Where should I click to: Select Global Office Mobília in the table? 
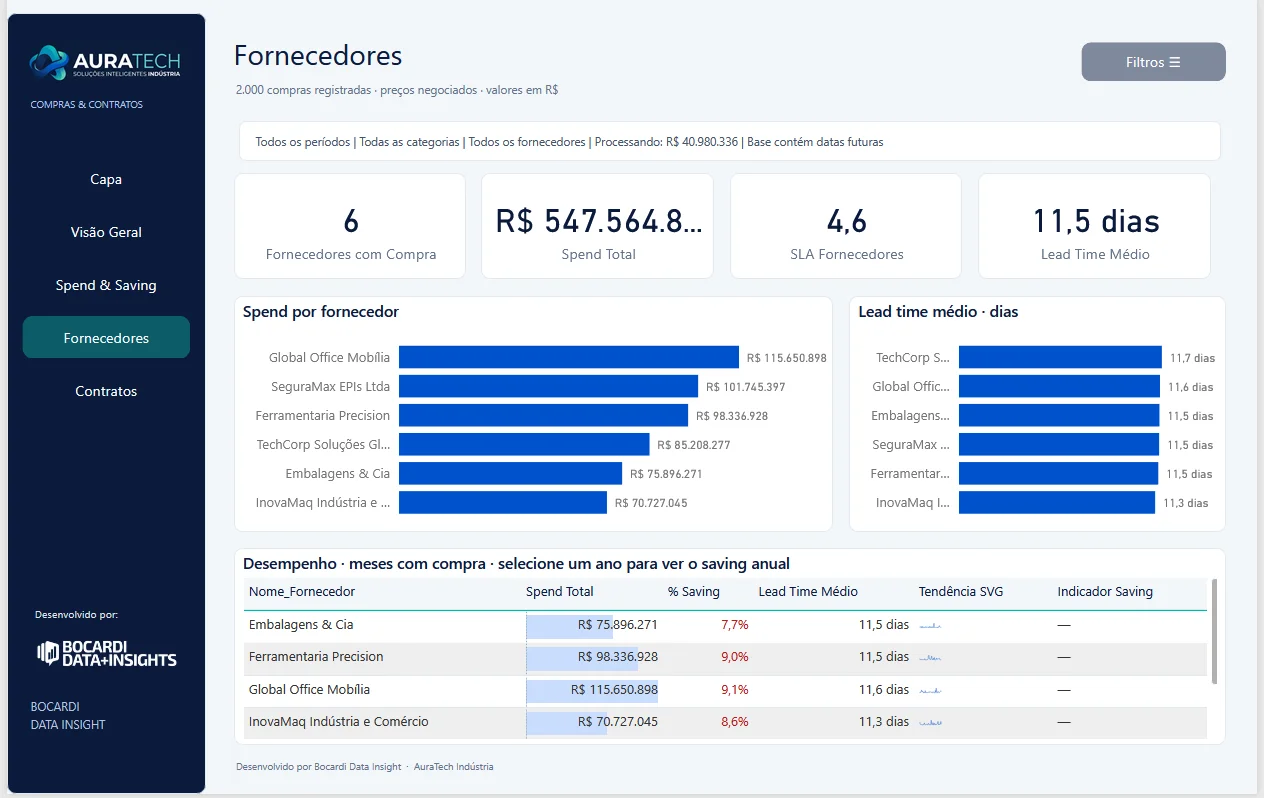click(x=309, y=689)
